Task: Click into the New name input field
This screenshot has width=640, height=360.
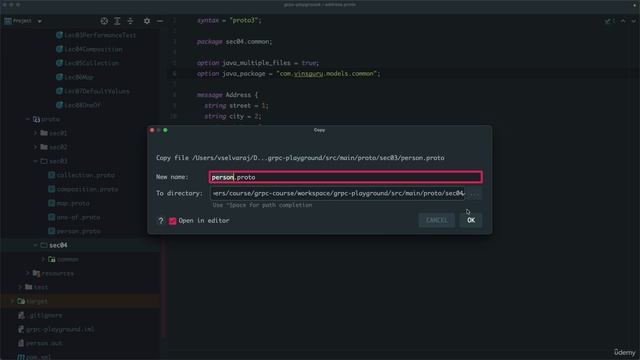Action: [x=346, y=177]
